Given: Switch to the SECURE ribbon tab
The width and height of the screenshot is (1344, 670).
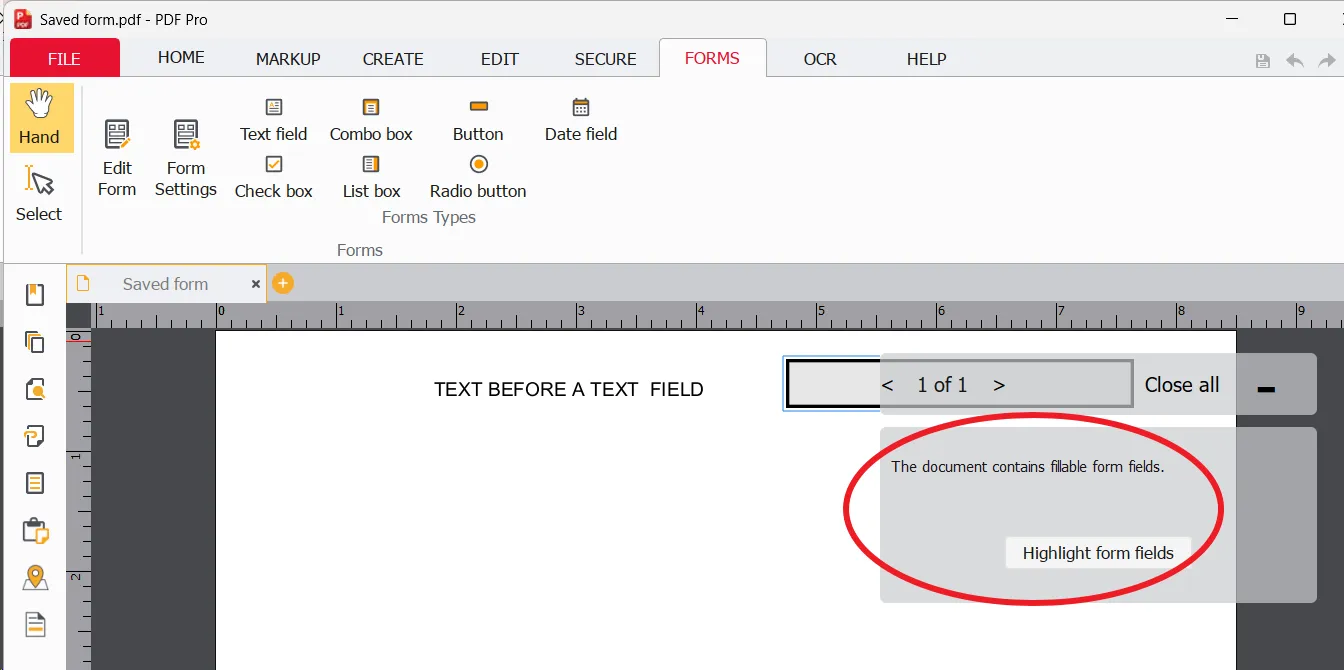Looking at the screenshot, I should 606,59.
